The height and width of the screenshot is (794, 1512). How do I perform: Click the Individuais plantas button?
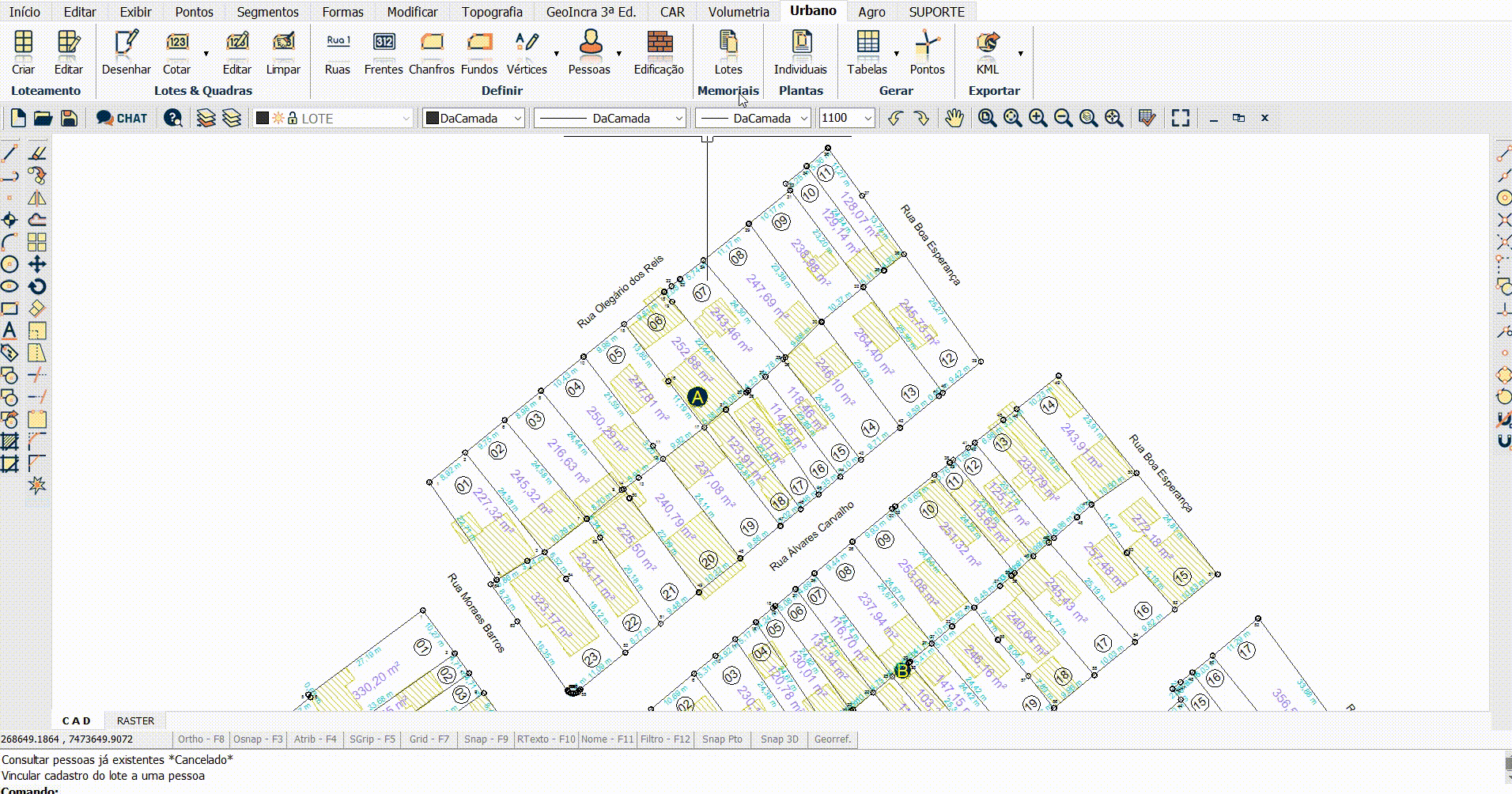(800, 52)
